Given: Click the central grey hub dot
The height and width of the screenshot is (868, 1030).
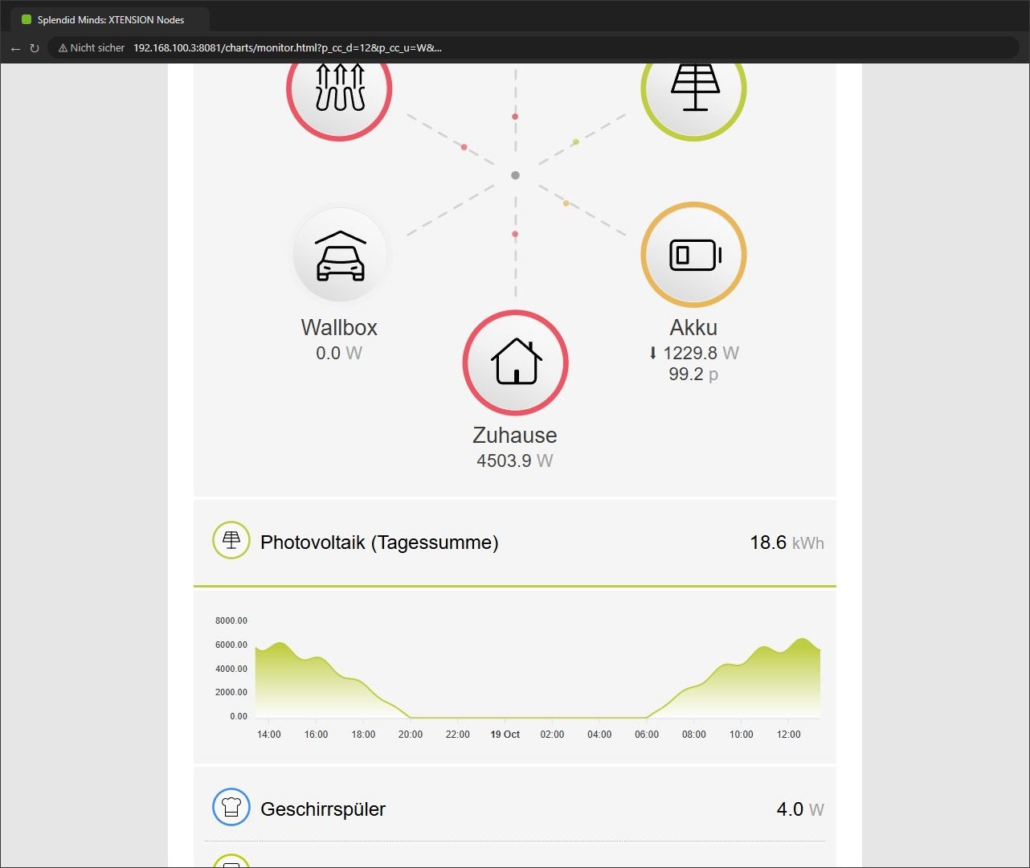Looking at the screenshot, I should pos(516,175).
